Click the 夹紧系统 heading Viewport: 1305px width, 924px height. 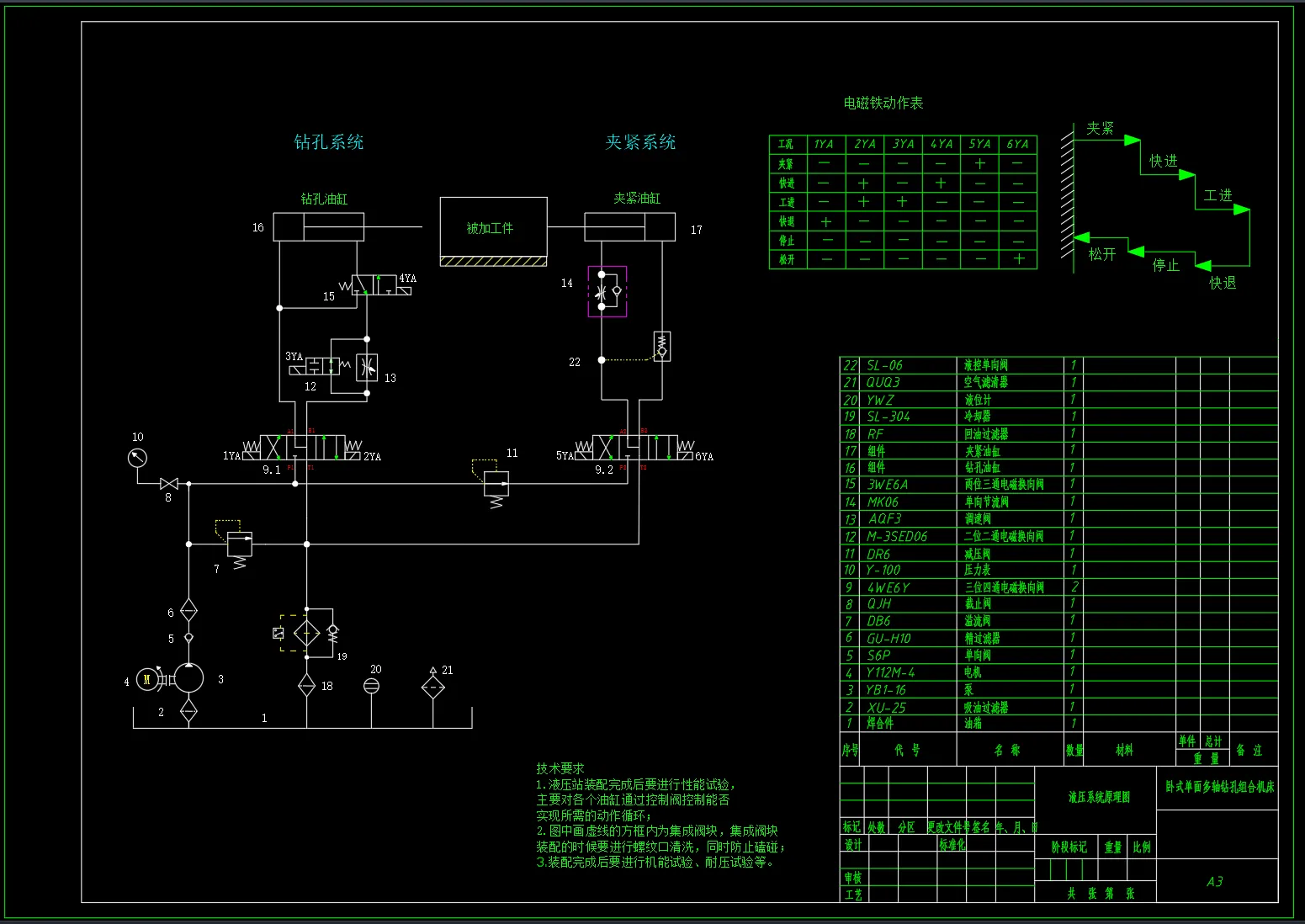[x=641, y=141]
